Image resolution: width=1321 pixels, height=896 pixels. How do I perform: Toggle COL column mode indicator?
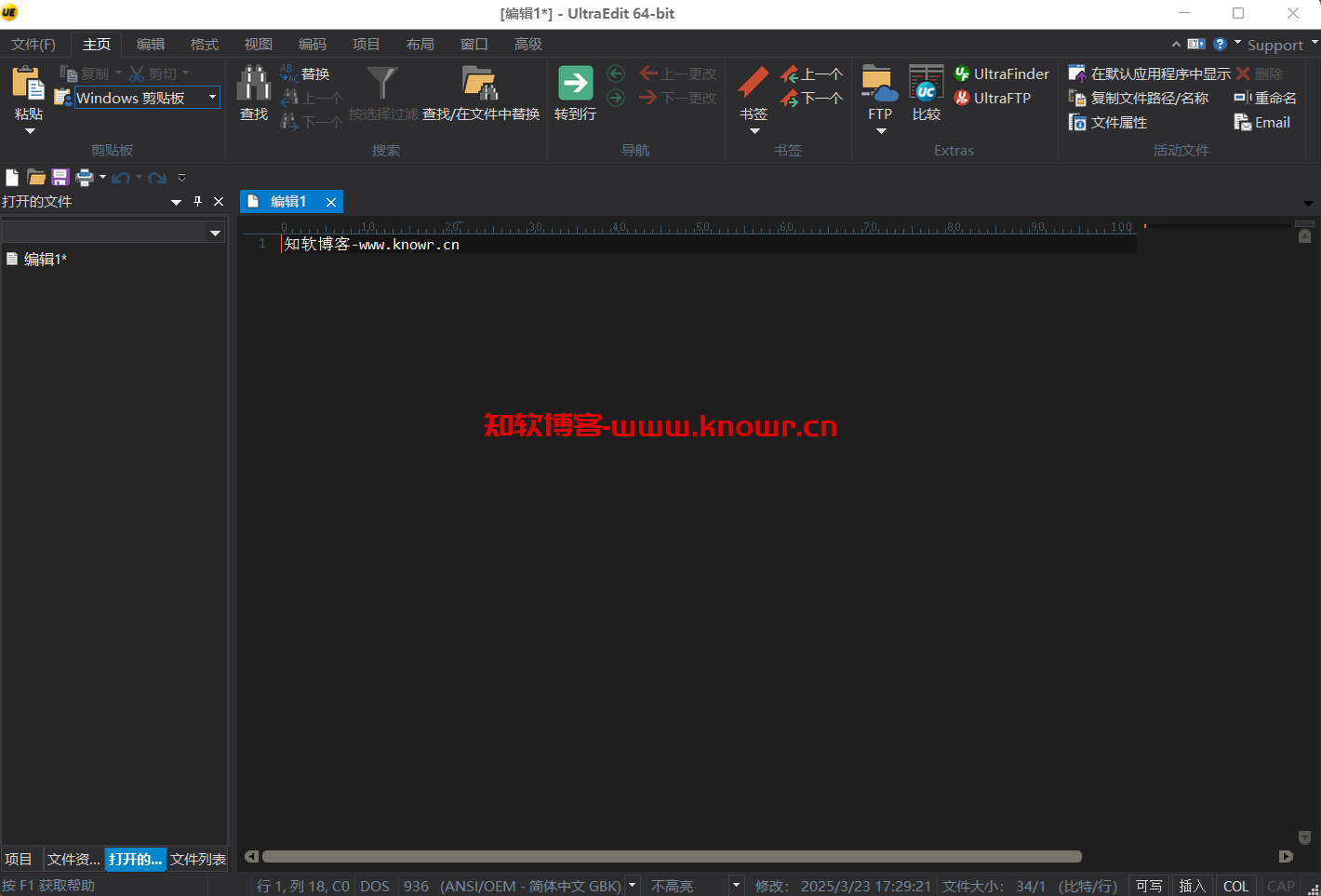[x=1235, y=886]
